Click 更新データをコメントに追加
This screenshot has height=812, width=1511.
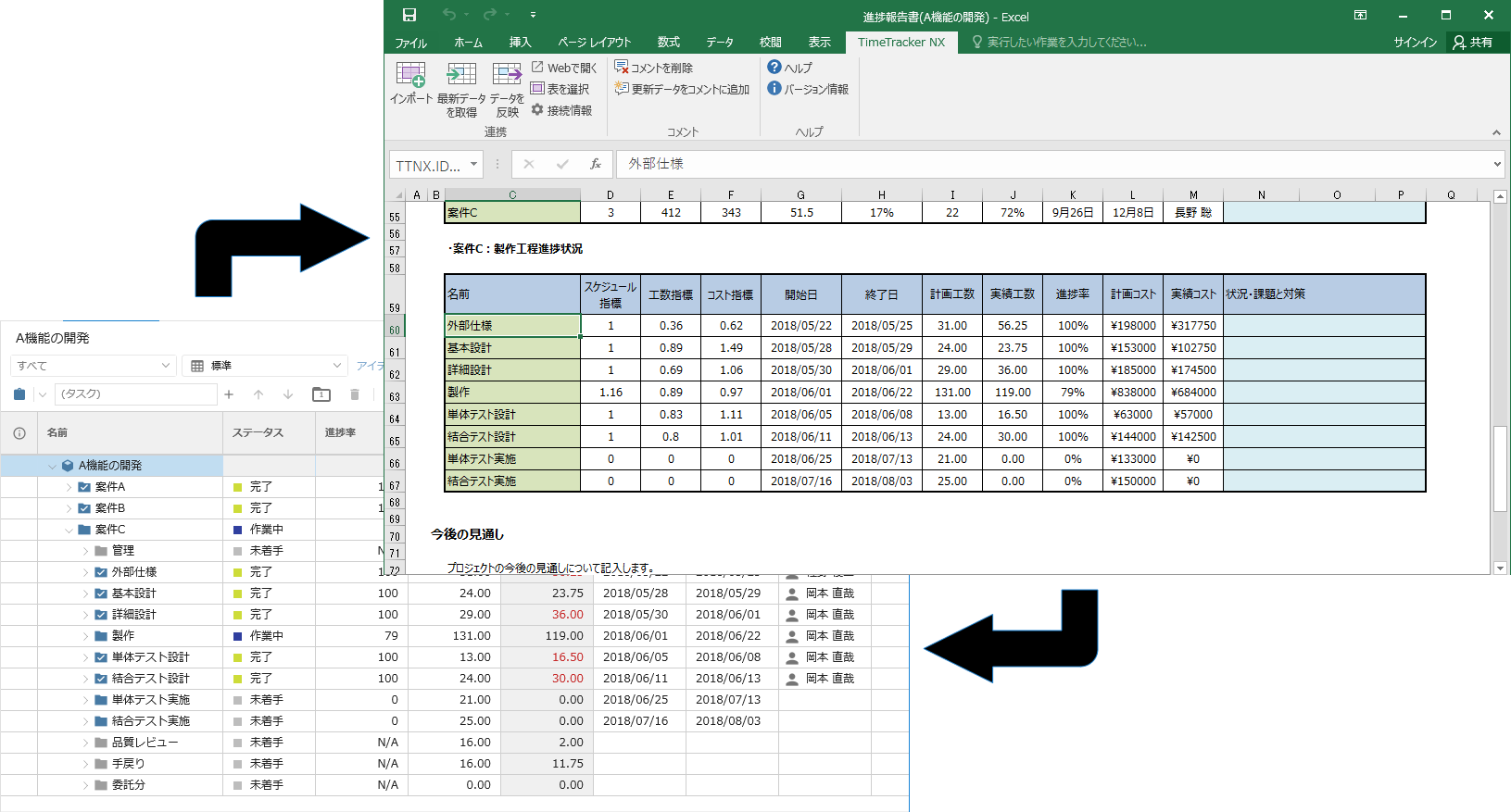[x=682, y=89]
